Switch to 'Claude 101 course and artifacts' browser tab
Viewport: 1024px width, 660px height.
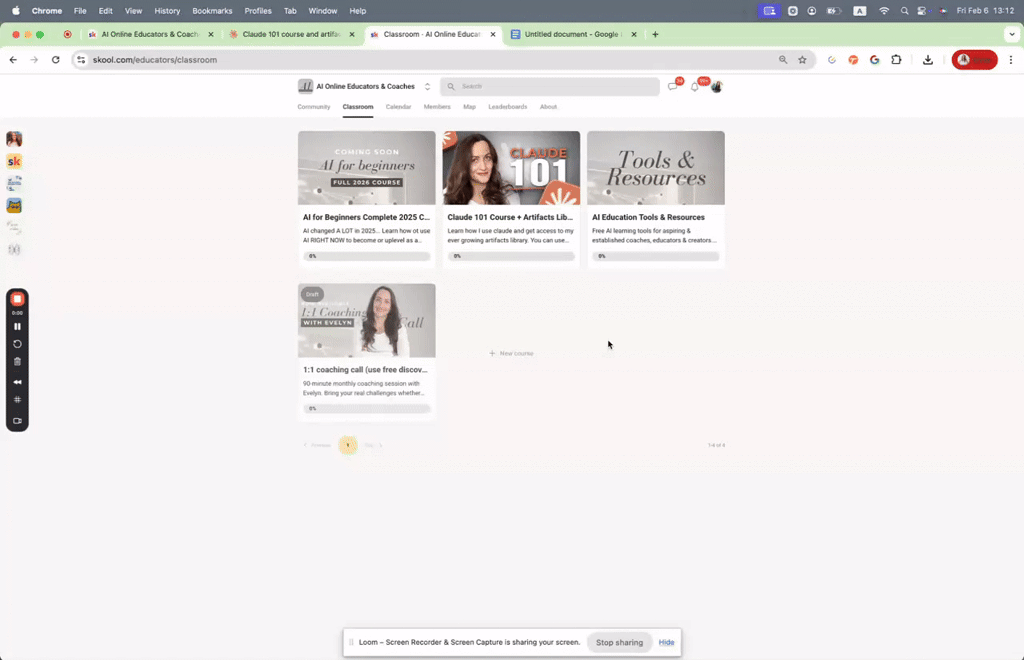[291, 34]
